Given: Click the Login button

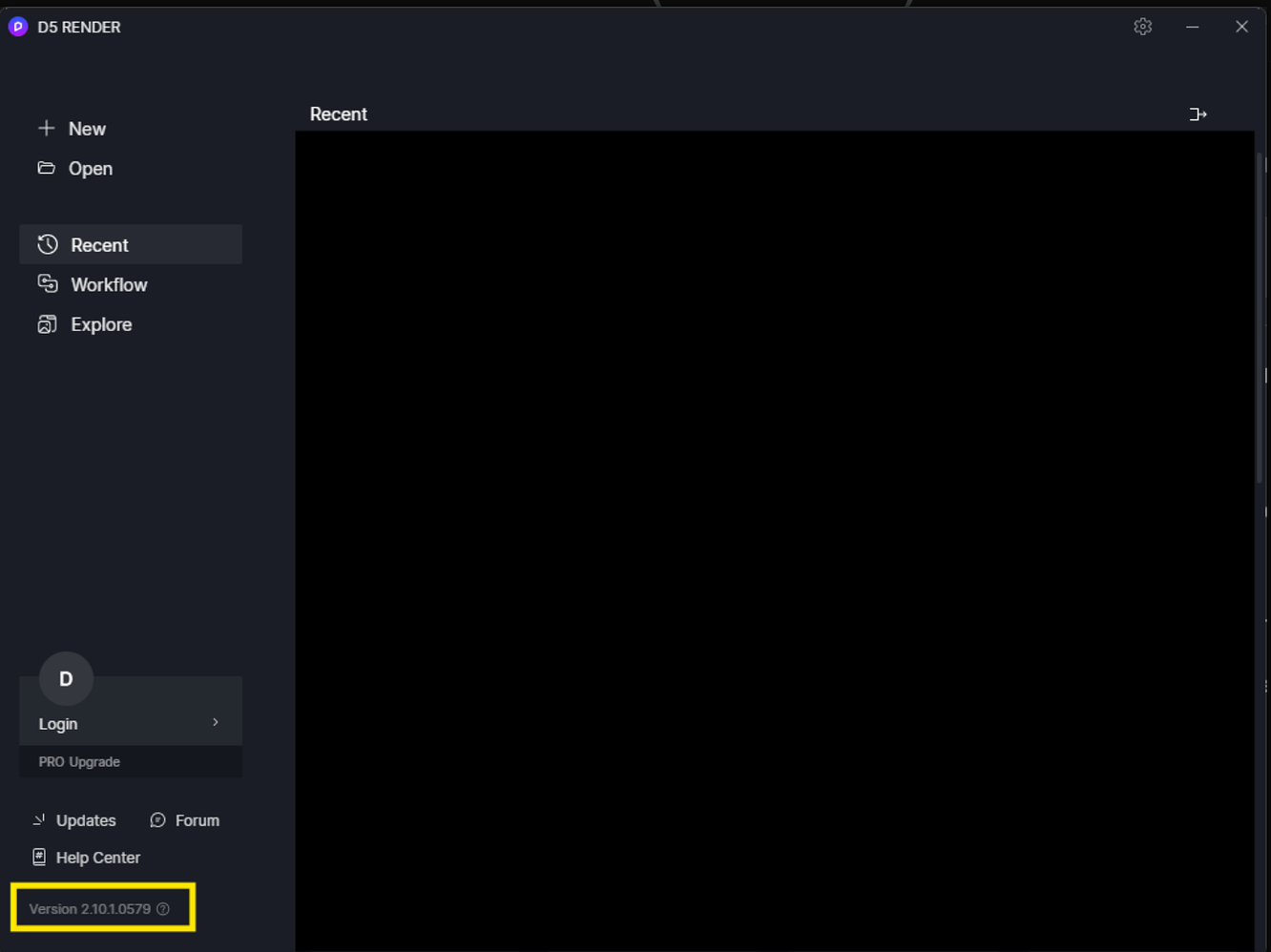Looking at the screenshot, I should coord(58,723).
